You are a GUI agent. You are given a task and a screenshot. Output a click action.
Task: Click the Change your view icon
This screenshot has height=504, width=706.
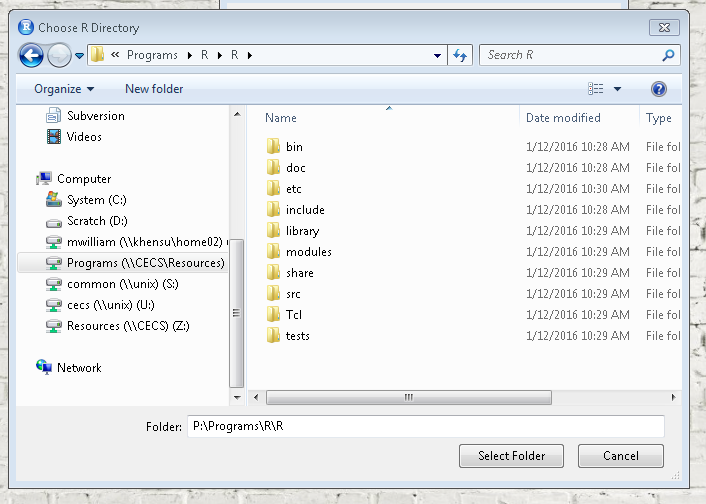[x=595, y=89]
